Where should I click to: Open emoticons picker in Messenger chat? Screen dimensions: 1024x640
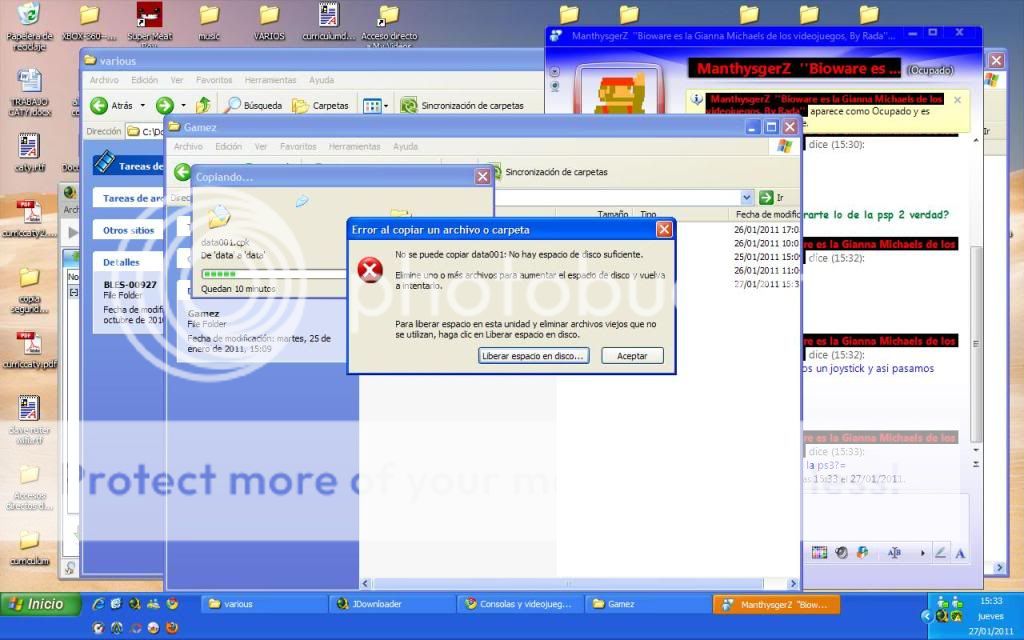pos(819,552)
